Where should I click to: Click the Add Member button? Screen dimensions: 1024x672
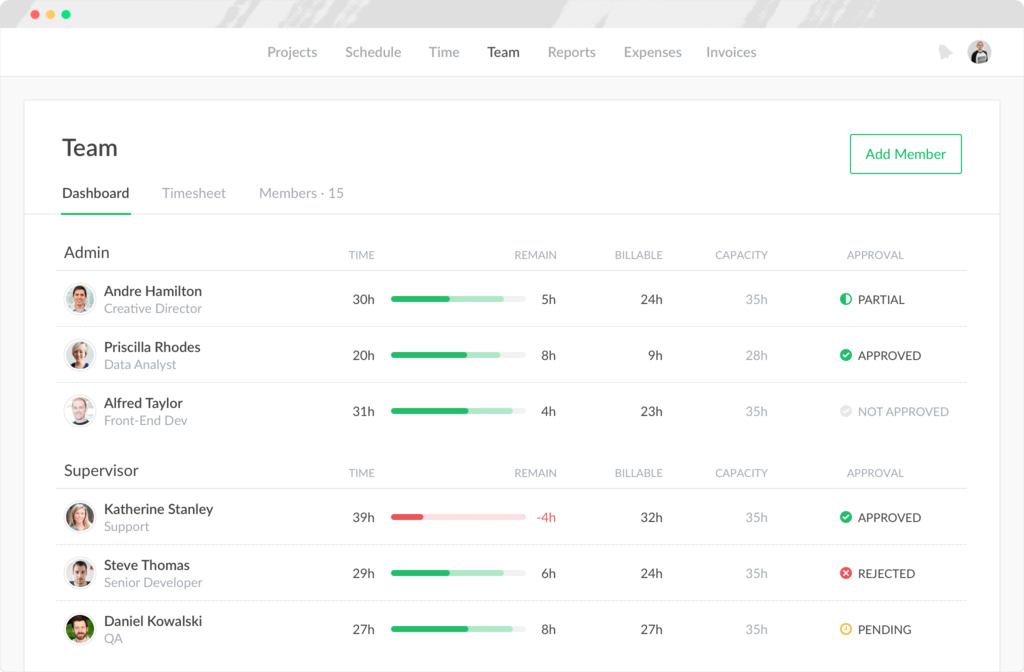click(x=905, y=153)
